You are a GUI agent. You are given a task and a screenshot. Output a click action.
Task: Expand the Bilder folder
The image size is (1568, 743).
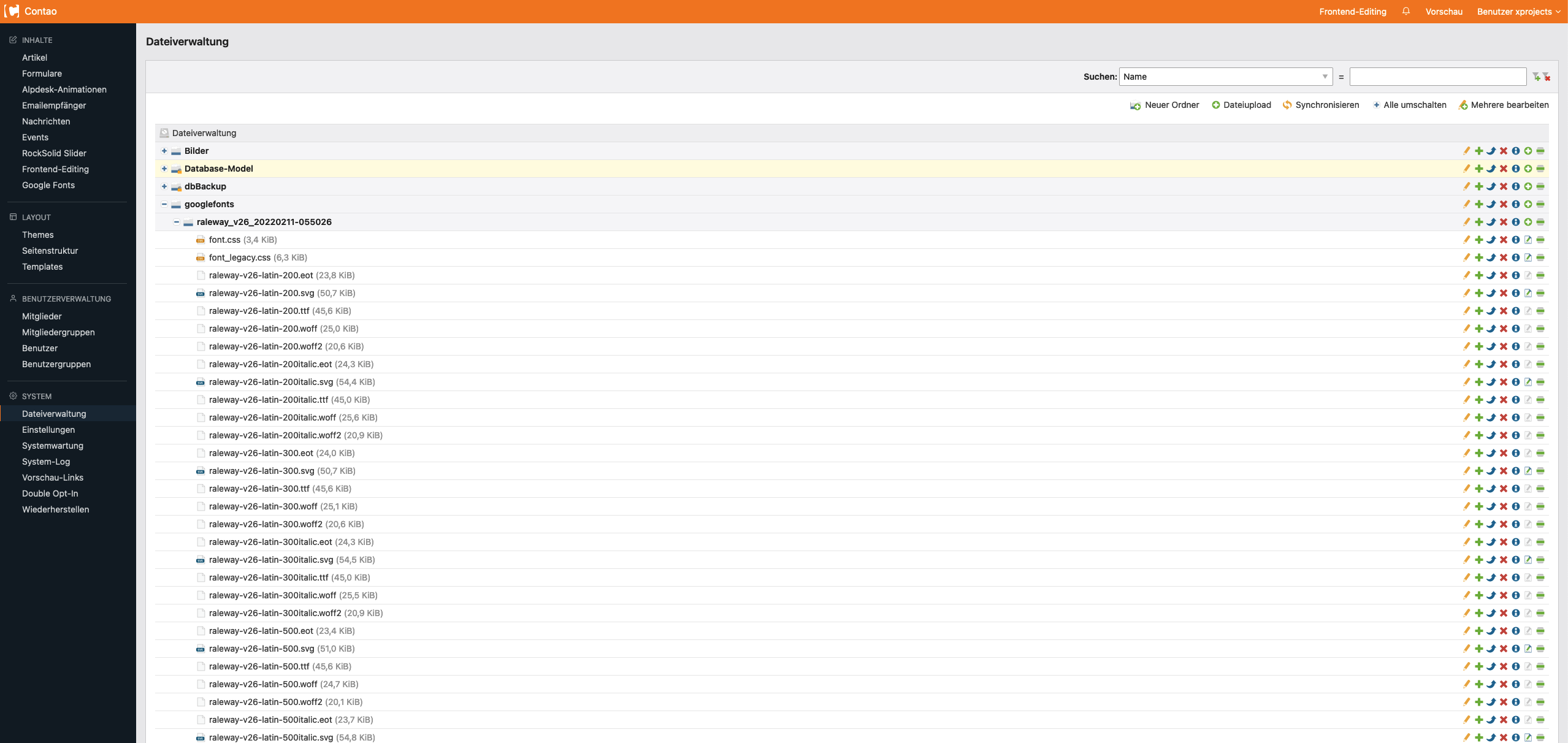coord(164,151)
